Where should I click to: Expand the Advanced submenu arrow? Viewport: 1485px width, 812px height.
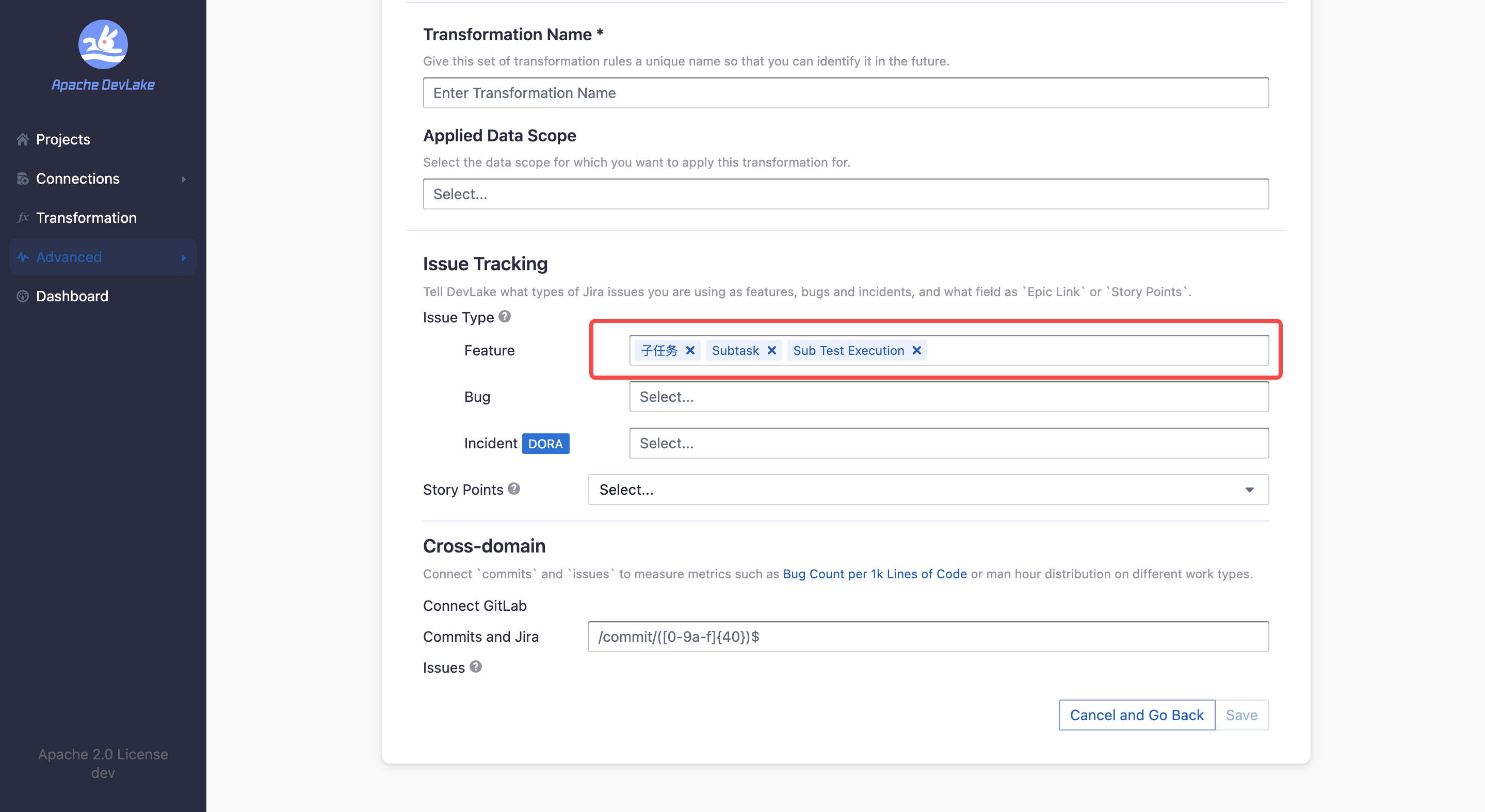(x=184, y=257)
